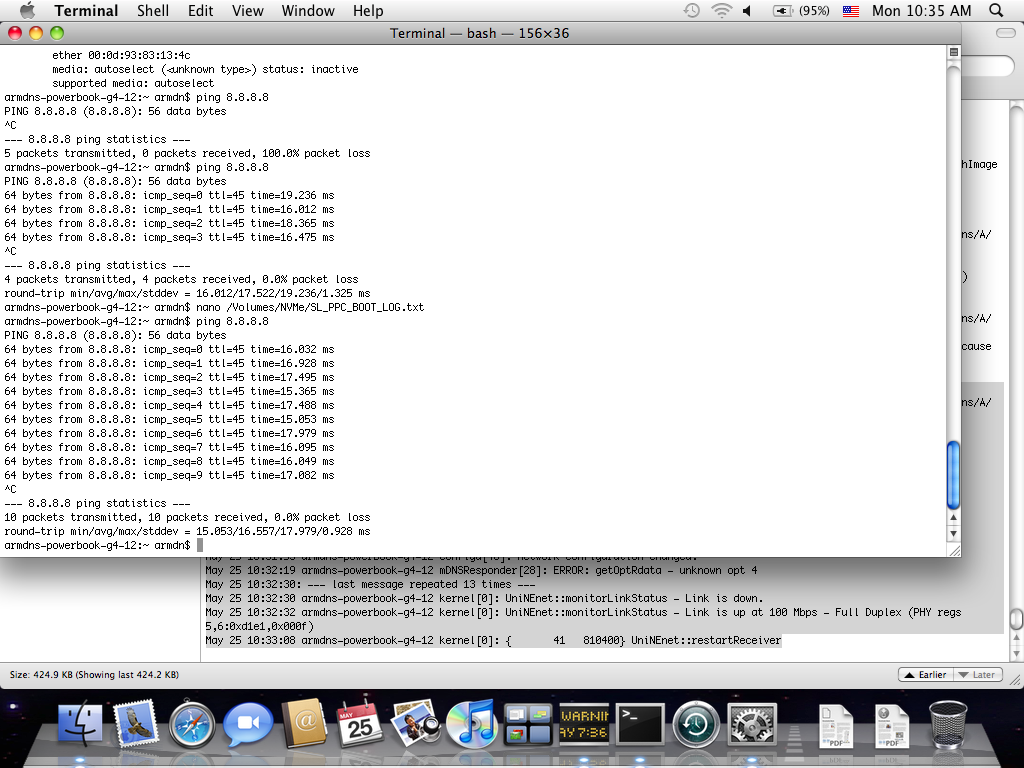The image size is (1024, 768).
Task: Click the '100.0% packet loss' line
Action: point(187,153)
